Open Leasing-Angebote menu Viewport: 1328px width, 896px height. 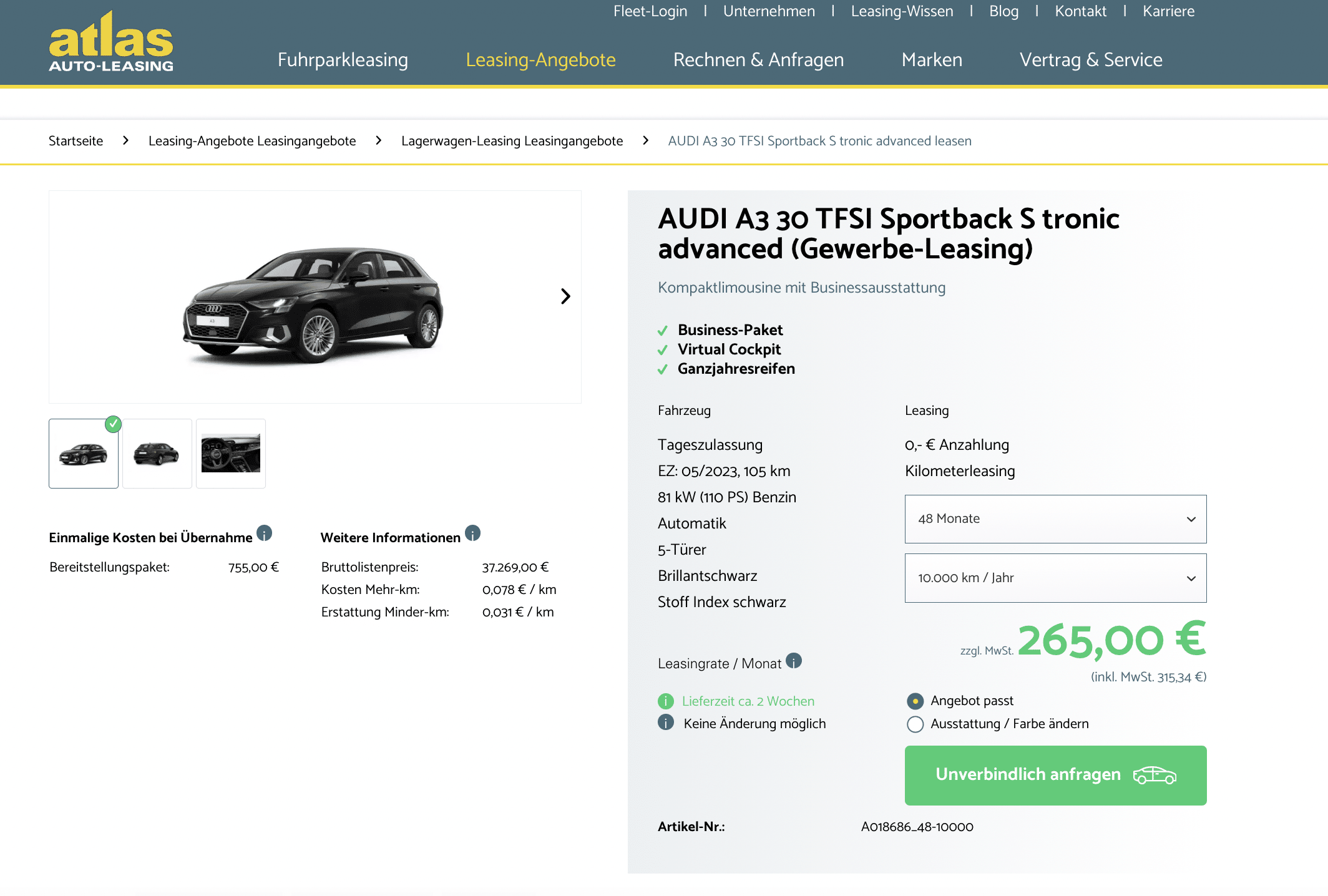pos(540,60)
